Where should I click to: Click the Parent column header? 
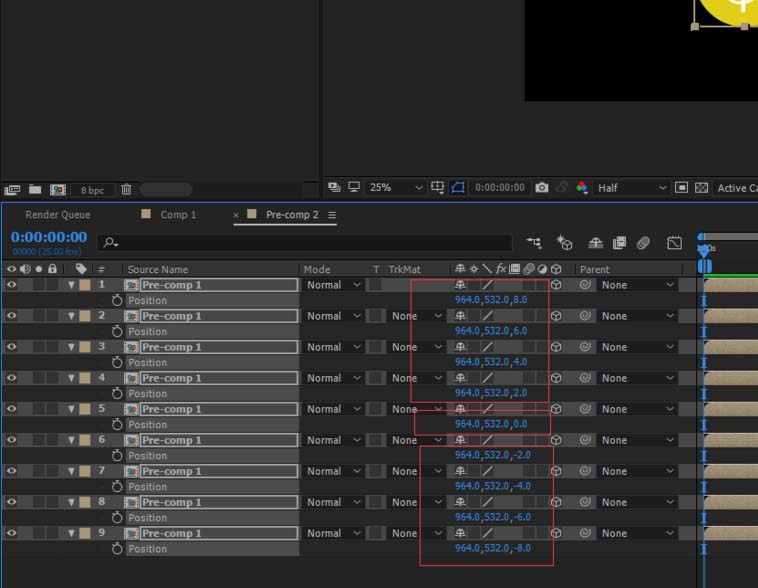(x=595, y=269)
